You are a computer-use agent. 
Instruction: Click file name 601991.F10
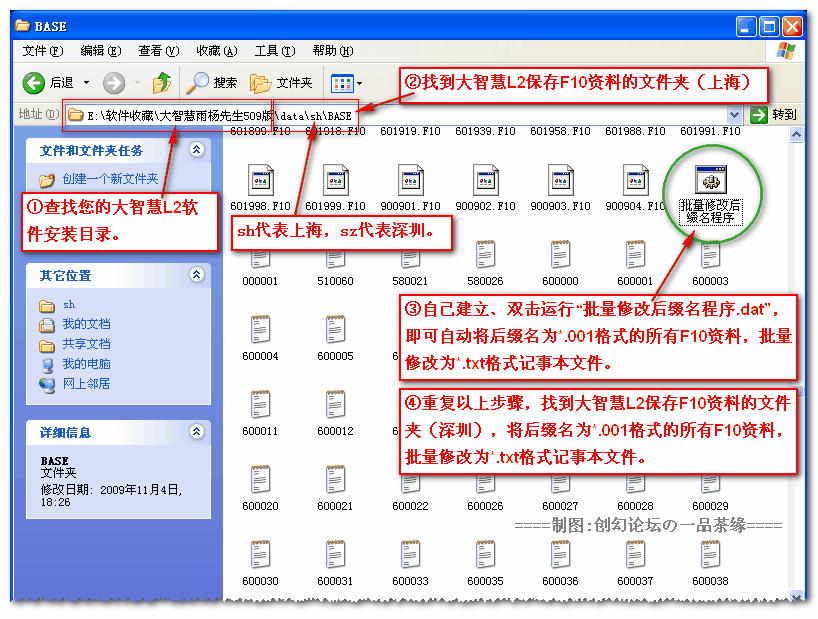point(711,131)
